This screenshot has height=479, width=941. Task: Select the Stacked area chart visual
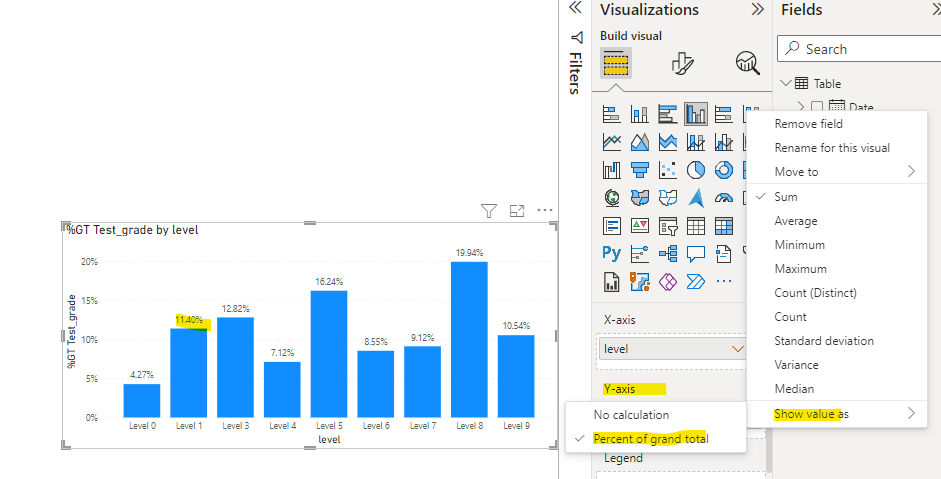668,142
